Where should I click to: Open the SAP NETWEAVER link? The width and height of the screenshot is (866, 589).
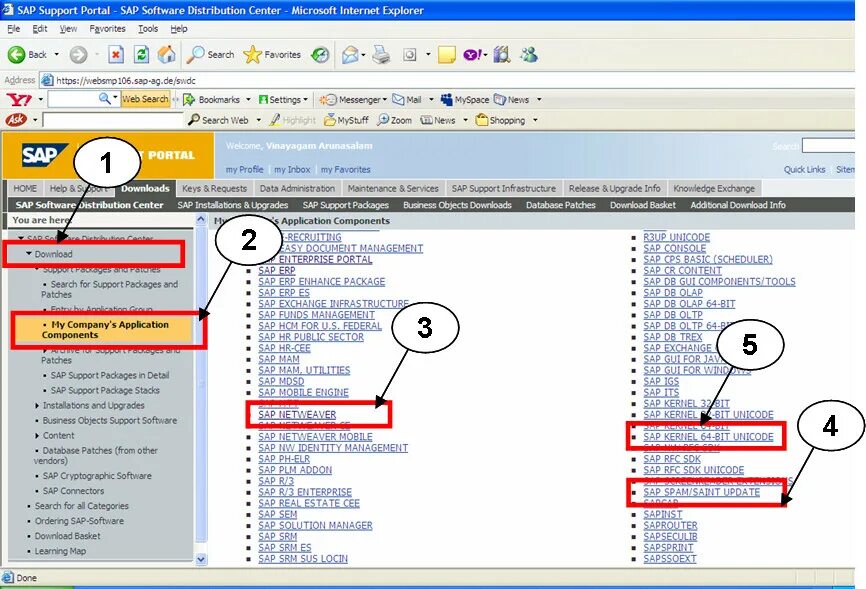[297, 414]
